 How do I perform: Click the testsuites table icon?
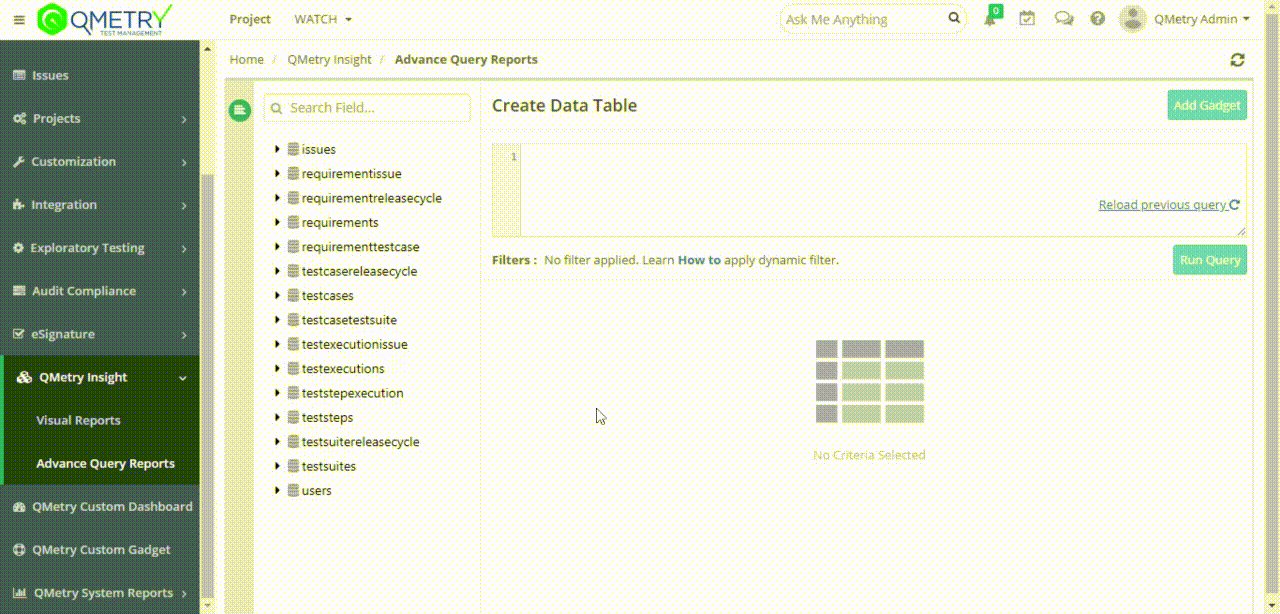coord(293,466)
